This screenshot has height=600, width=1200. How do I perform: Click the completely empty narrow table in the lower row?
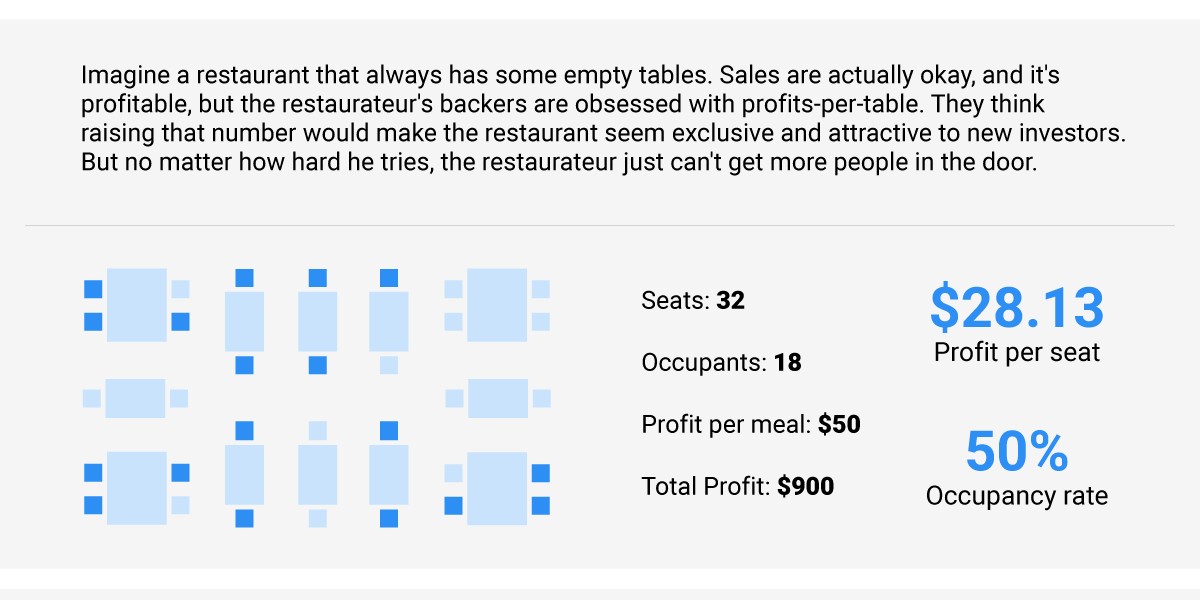click(x=317, y=474)
